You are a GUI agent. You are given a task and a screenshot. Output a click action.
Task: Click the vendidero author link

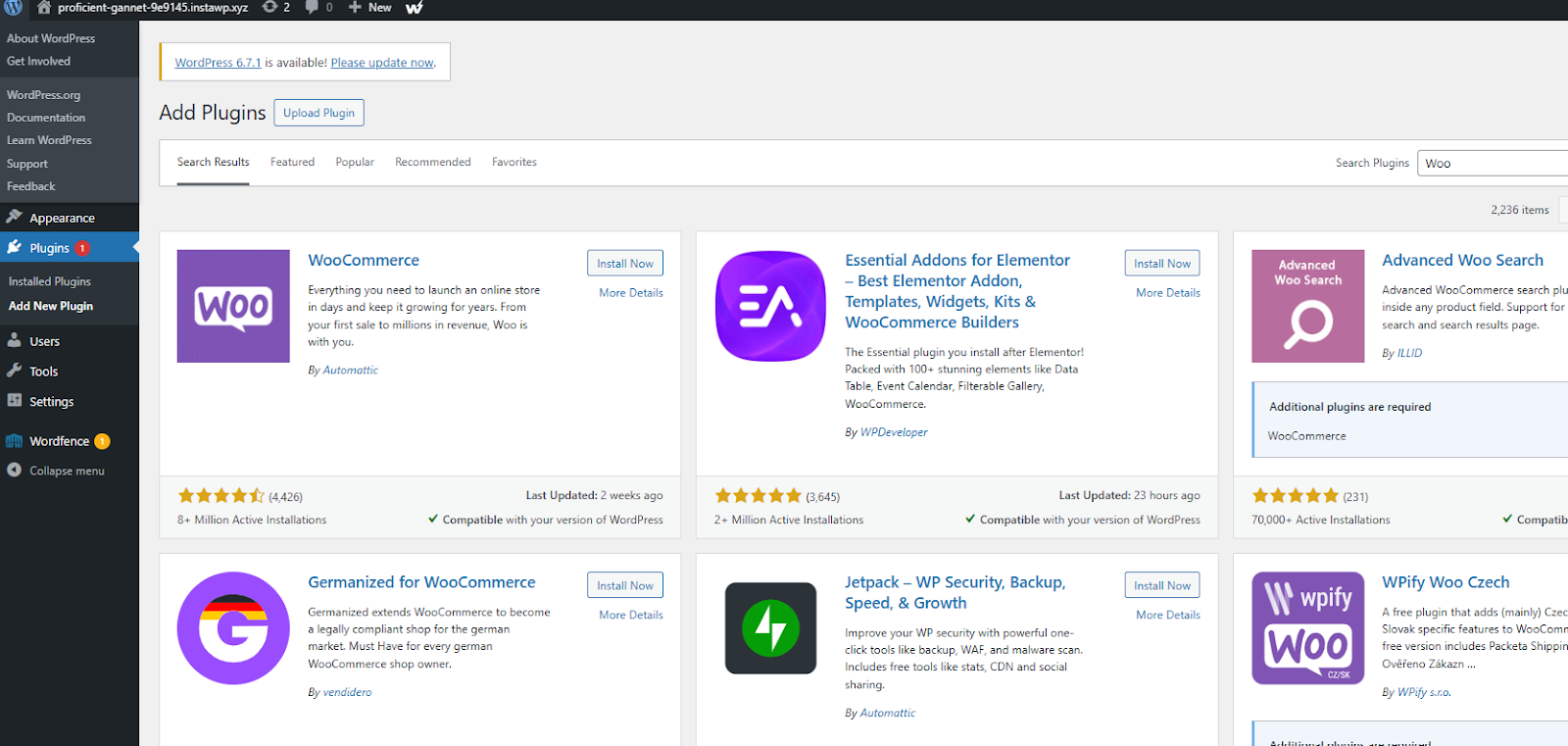[x=347, y=692]
